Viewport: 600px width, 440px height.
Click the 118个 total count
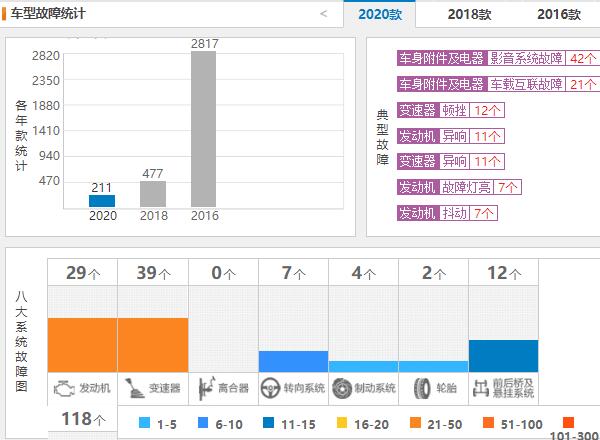83,419
